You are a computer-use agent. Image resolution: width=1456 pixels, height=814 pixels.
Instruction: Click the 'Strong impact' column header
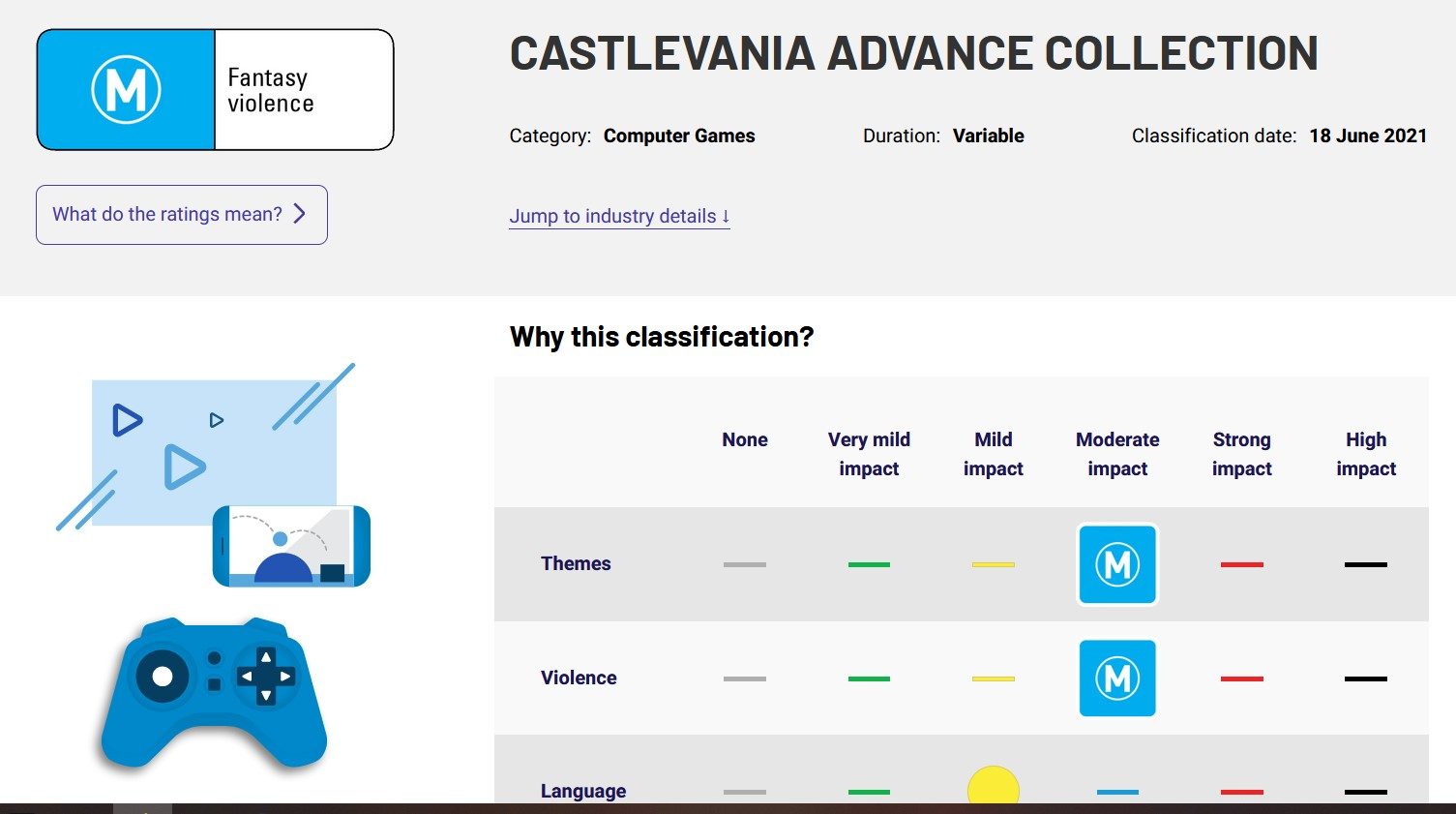[1241, 454]
